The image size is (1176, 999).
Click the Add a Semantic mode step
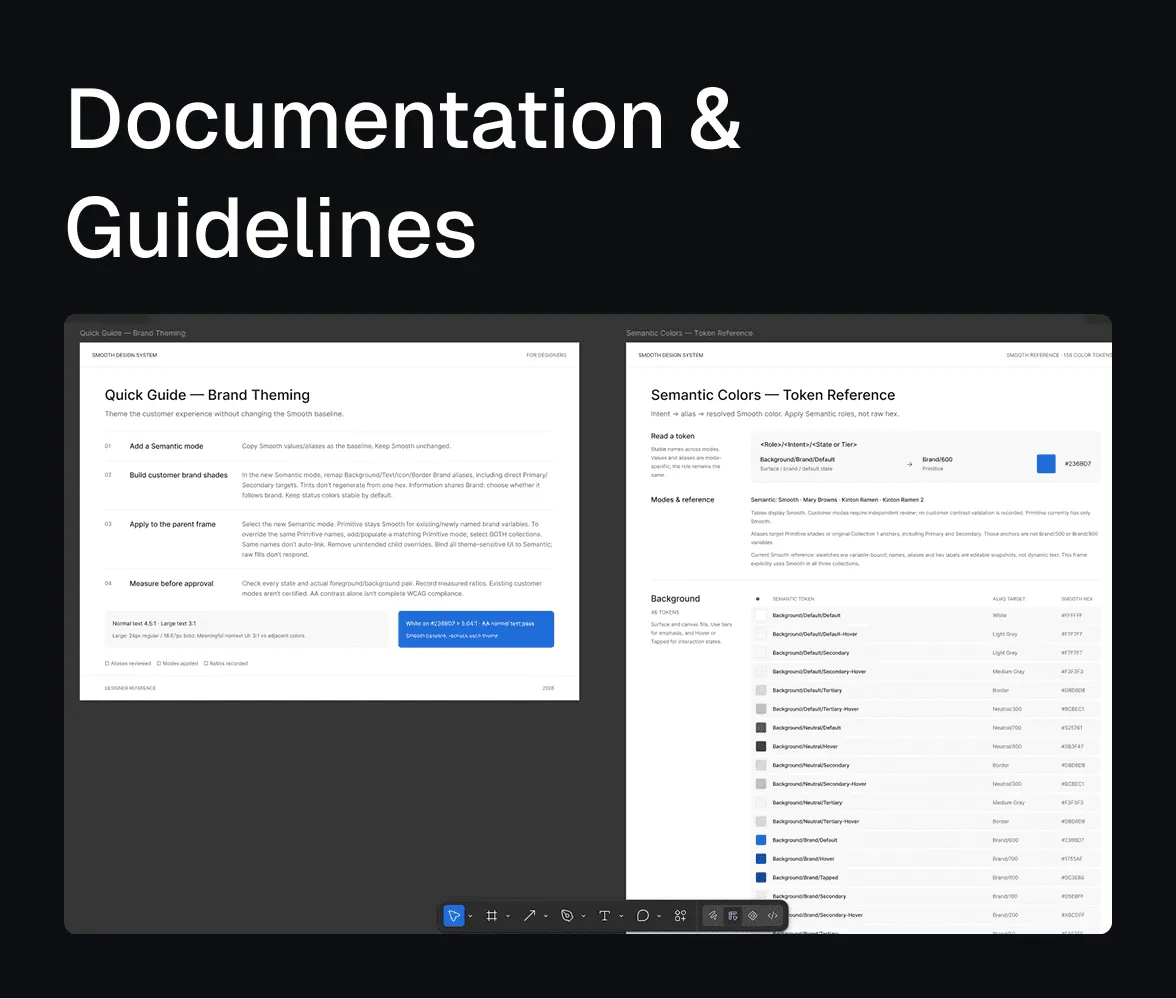click(x=166, y=446)
